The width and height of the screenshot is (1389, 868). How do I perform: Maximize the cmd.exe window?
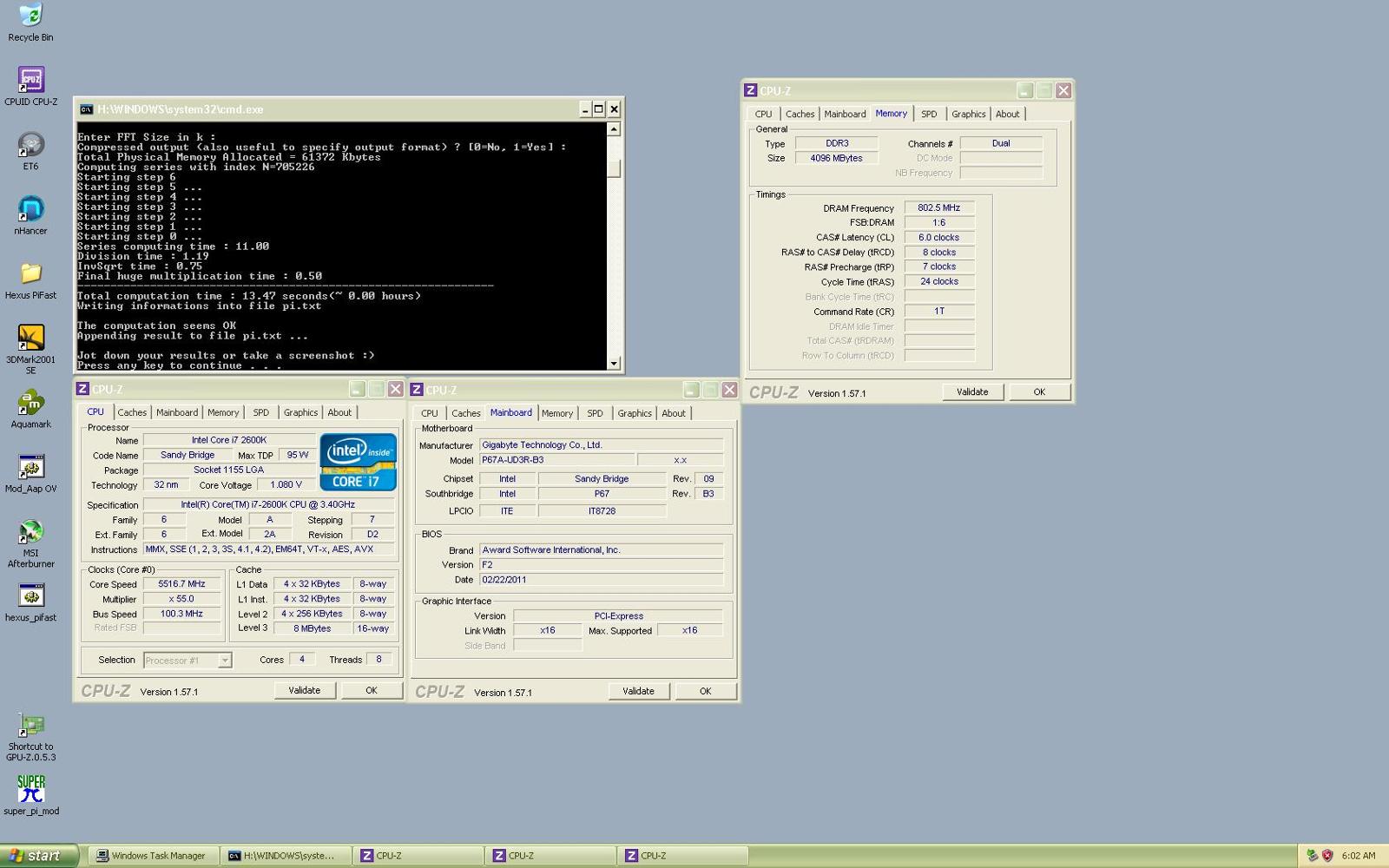[x=599, y=109]
